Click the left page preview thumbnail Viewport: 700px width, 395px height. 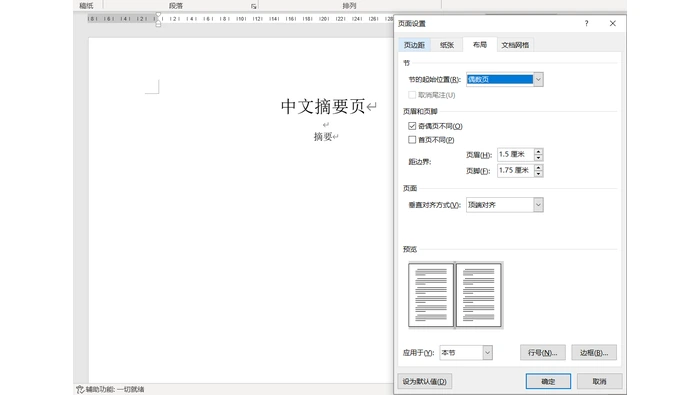pyautogui.click(x=431, y=295)
